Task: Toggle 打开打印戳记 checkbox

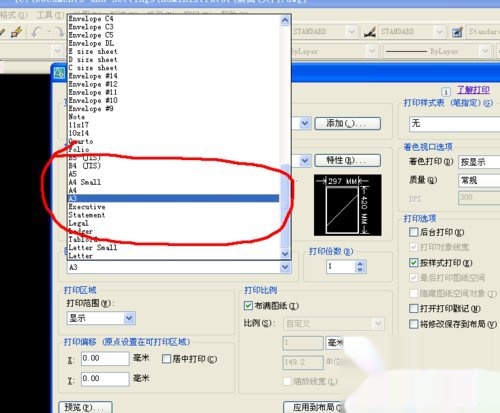Action: (x=413, y=308)
